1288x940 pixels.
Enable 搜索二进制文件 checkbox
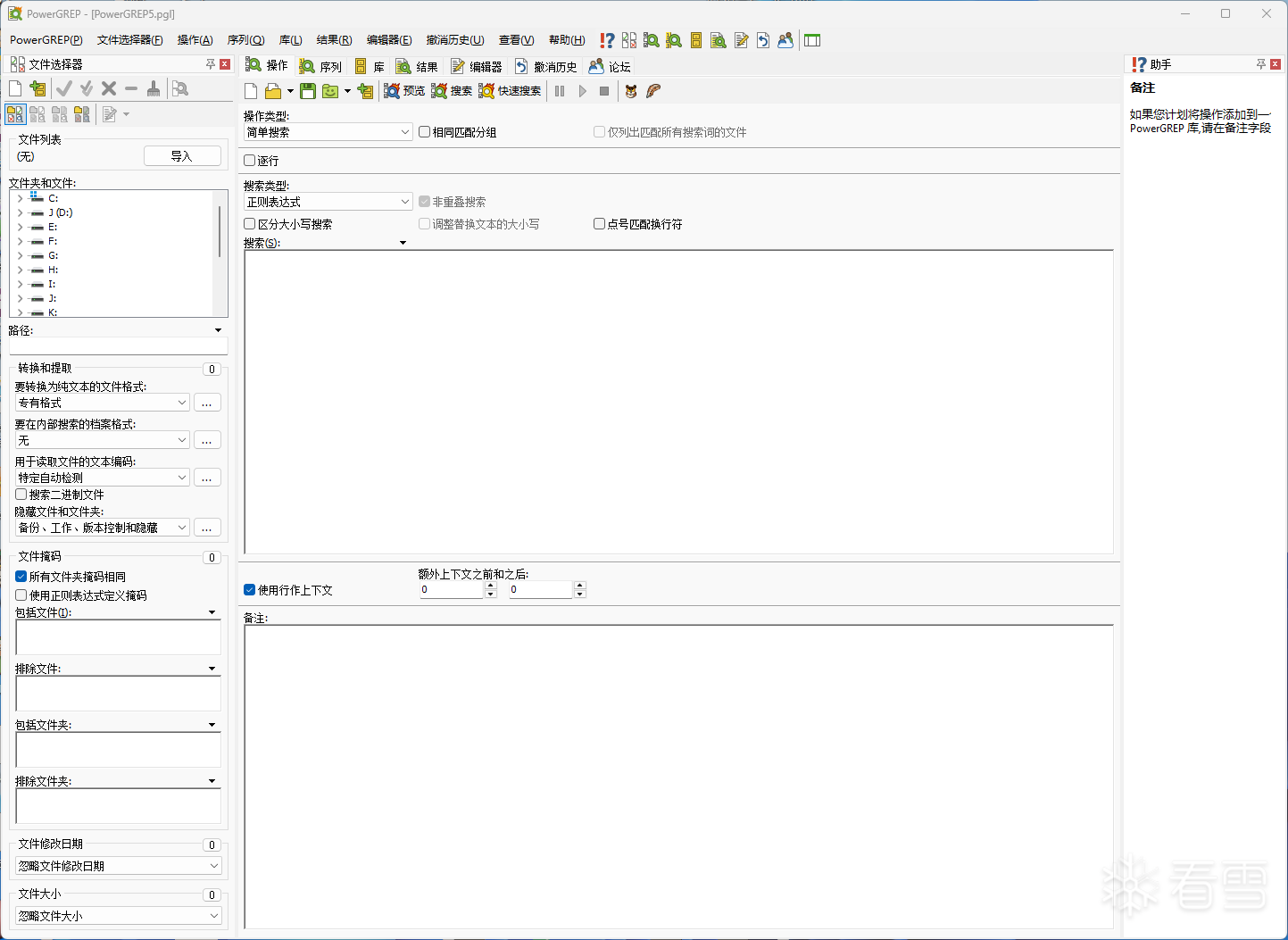click(21, 495)
